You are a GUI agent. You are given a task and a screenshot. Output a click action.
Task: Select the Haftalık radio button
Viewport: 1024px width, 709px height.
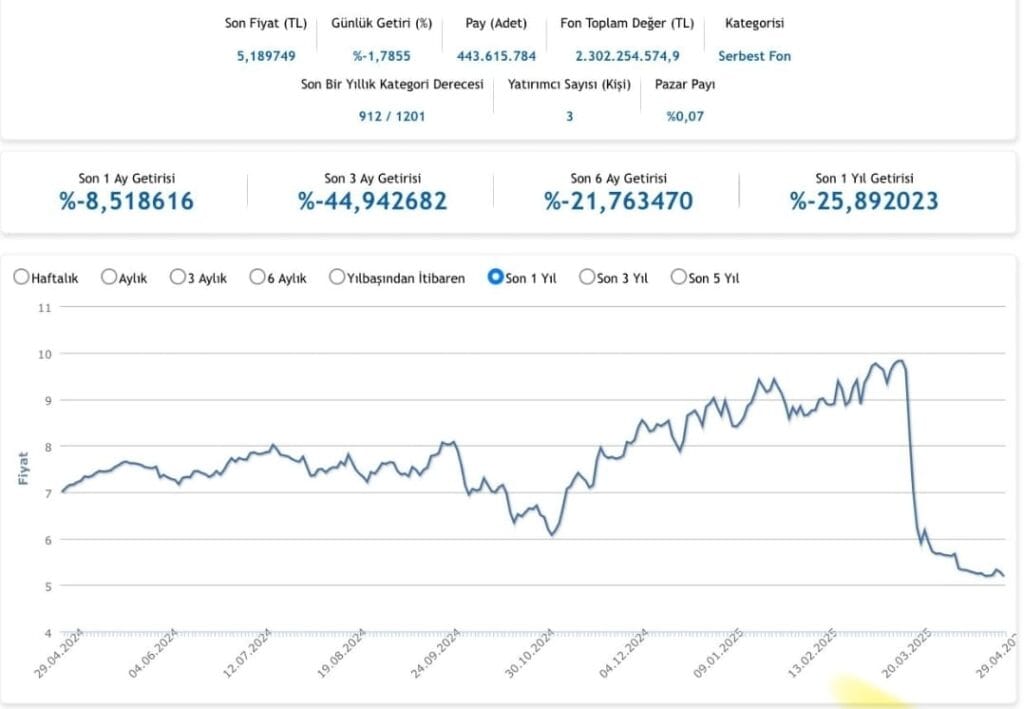[x=21, y=278]
